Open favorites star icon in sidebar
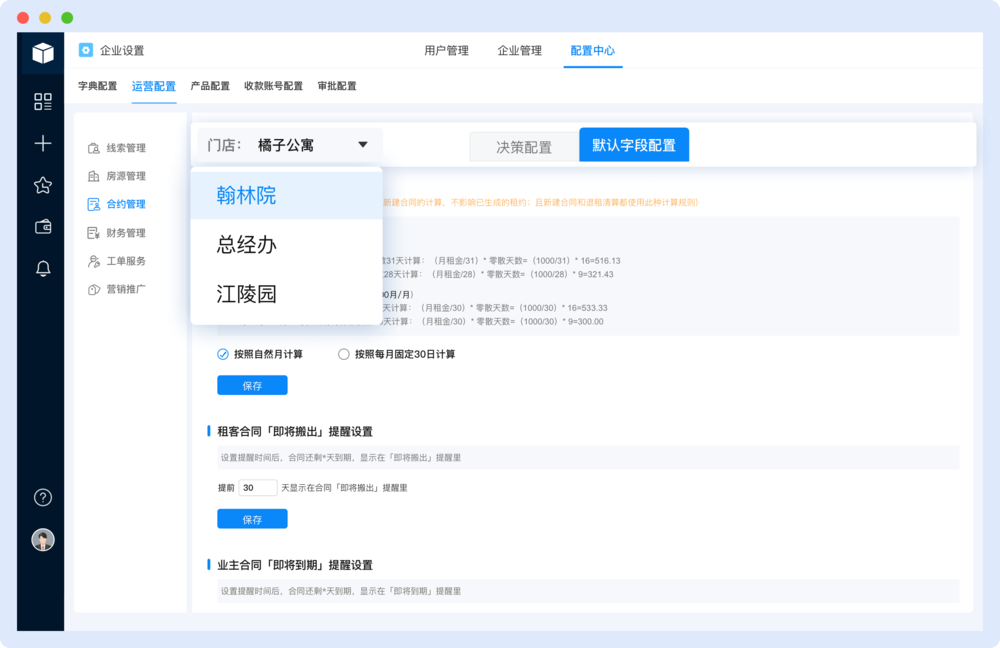The width and height of the screenshot is (1000, 648). pos(43,185)
